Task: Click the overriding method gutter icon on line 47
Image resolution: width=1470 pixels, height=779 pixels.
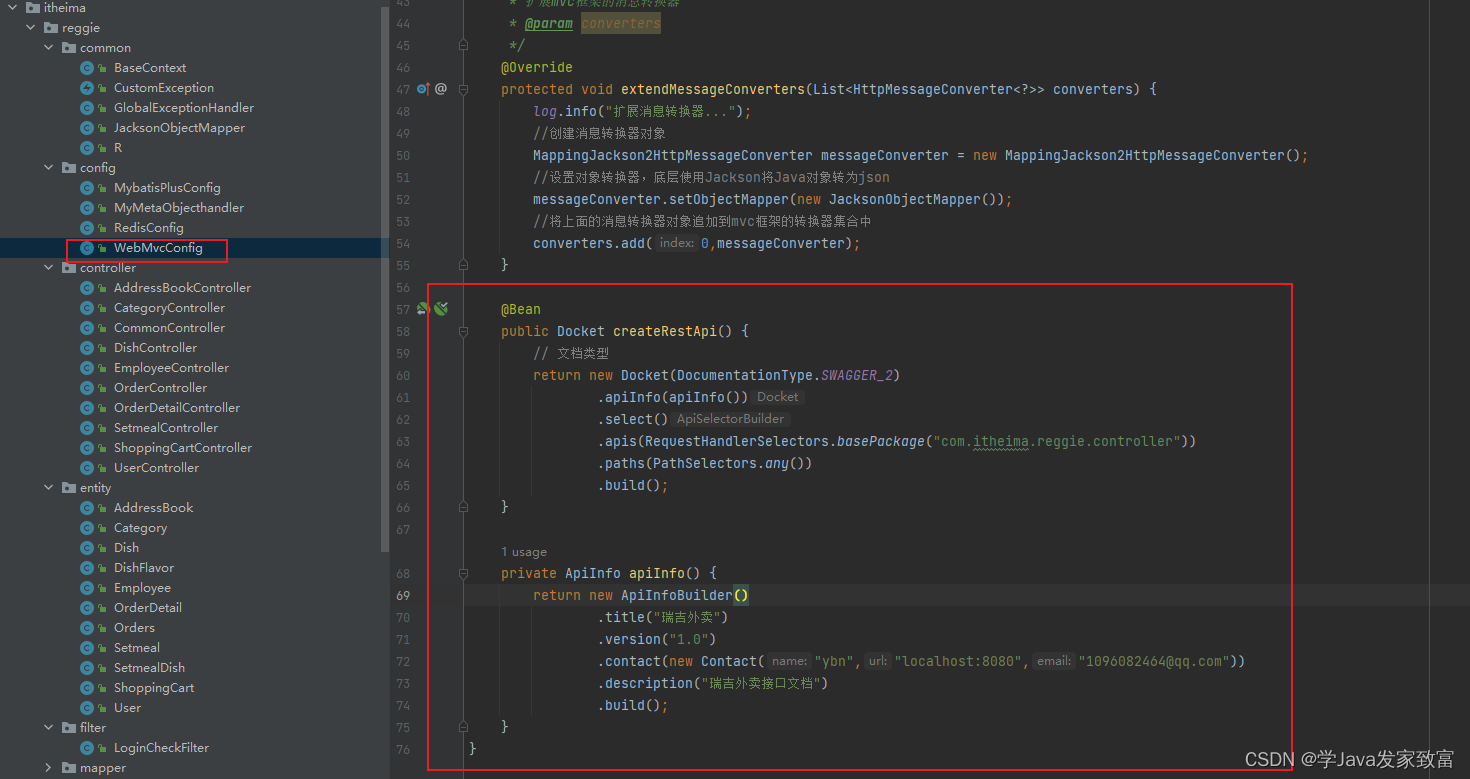Action: pyautogui.click(x=423, y=89)
